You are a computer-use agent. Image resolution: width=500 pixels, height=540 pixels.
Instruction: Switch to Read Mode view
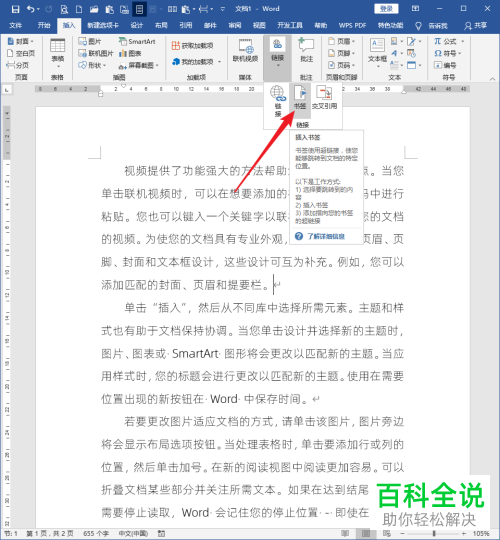click(x=345, y=533)
